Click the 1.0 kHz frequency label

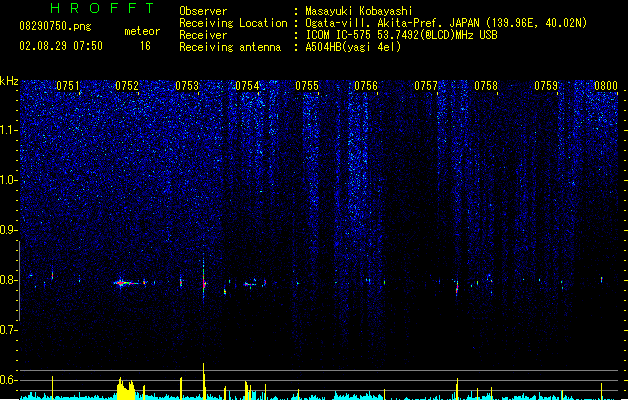tap(7, 180)
